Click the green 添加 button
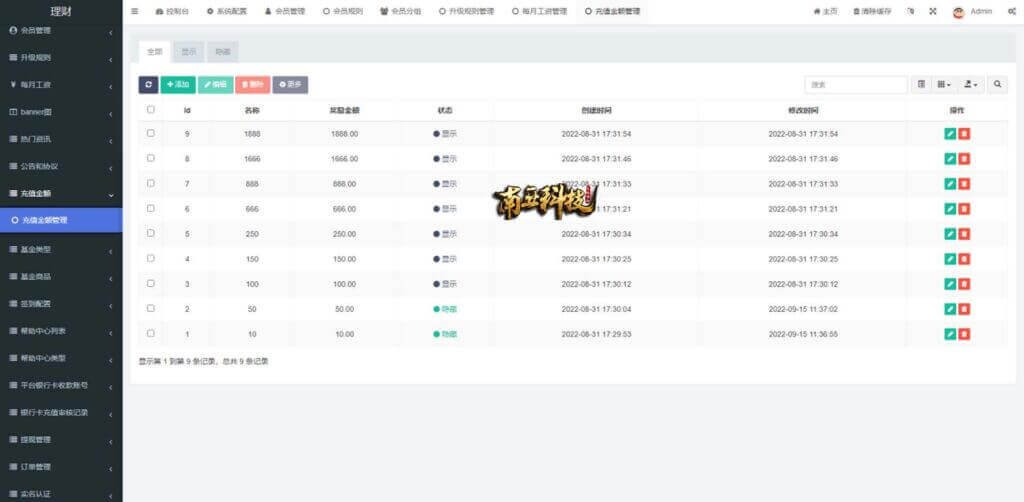 coord(178,85)
